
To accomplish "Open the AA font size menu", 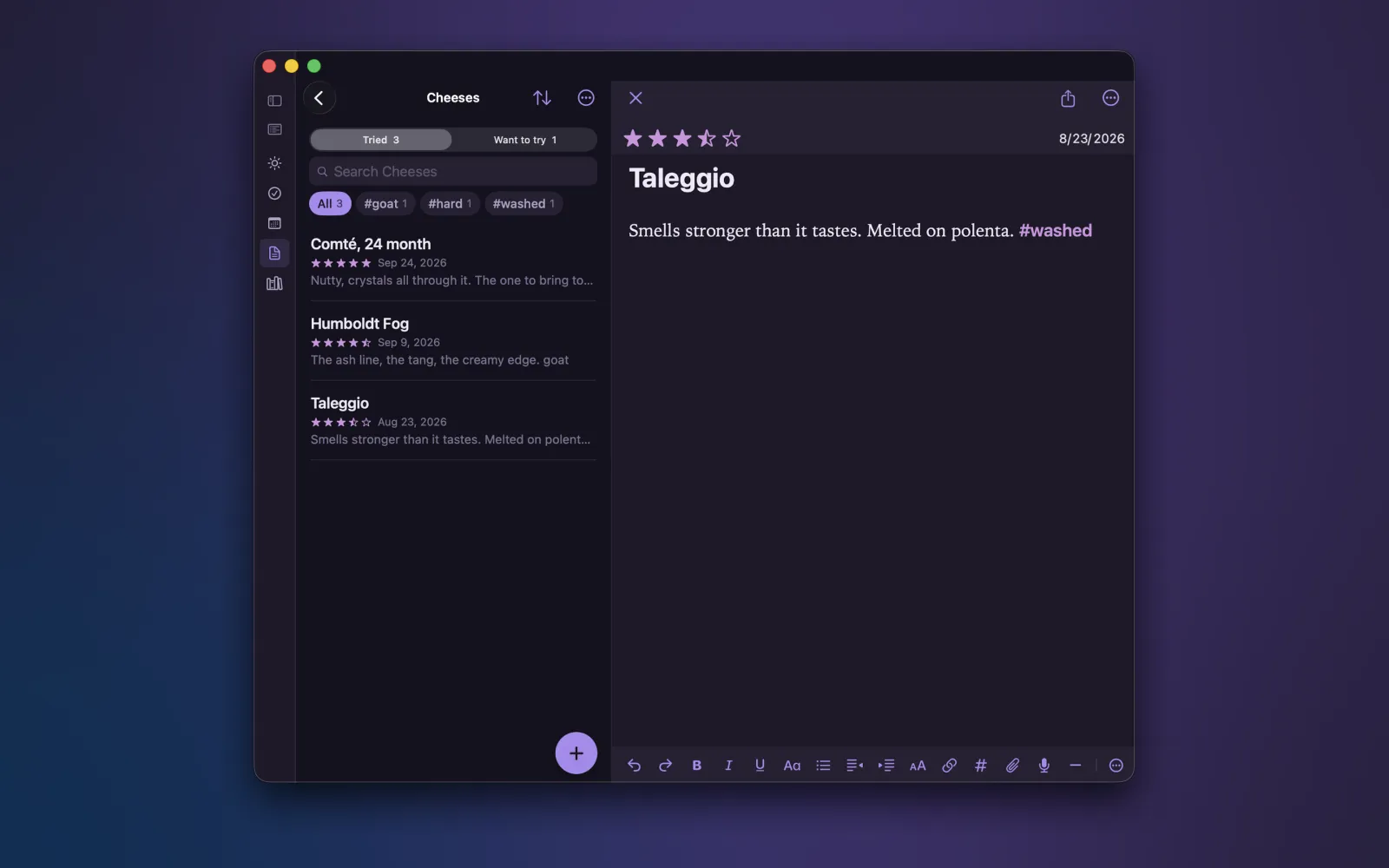I will (918, 766).
